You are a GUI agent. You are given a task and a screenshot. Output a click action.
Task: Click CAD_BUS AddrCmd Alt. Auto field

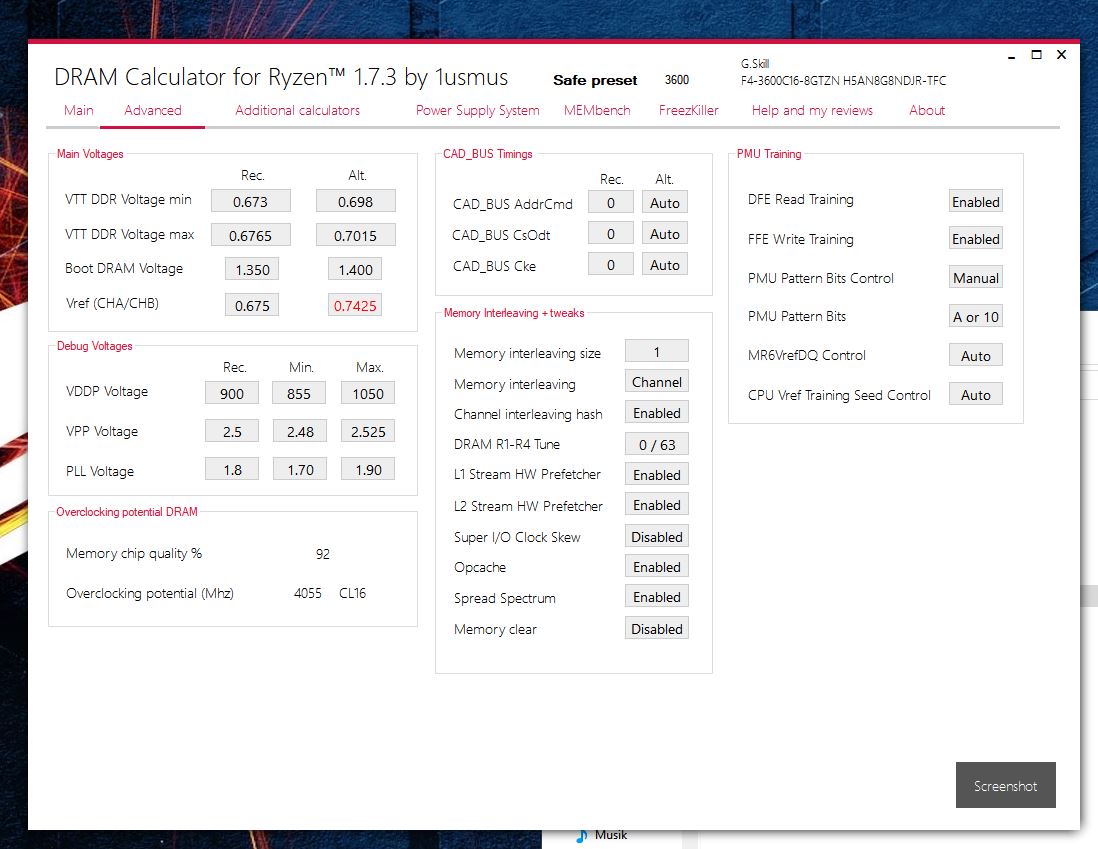665,202
